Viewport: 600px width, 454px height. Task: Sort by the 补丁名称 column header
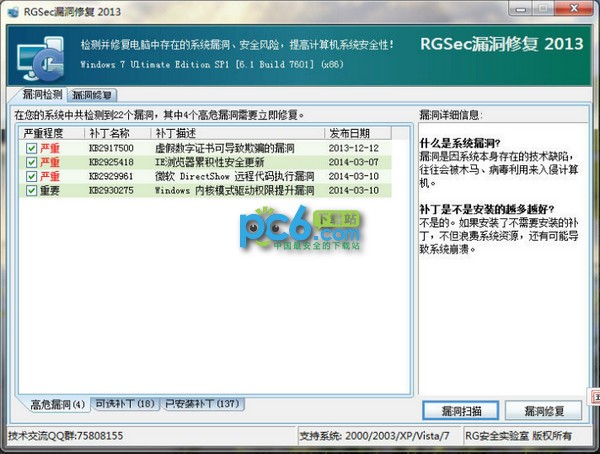tap(118, 133)
